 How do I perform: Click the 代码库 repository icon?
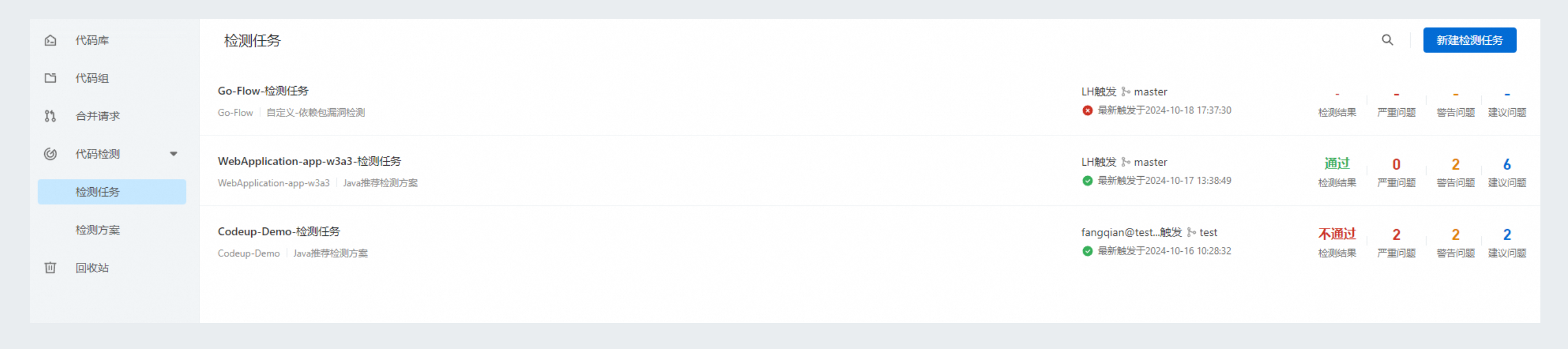coord(51,41)
